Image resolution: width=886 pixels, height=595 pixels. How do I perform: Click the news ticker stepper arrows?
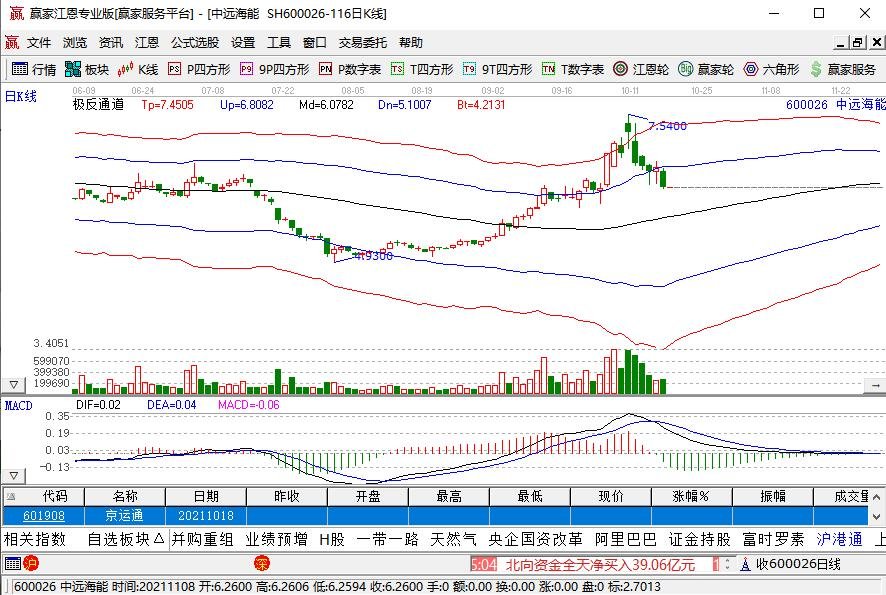(x=728, y=564)
